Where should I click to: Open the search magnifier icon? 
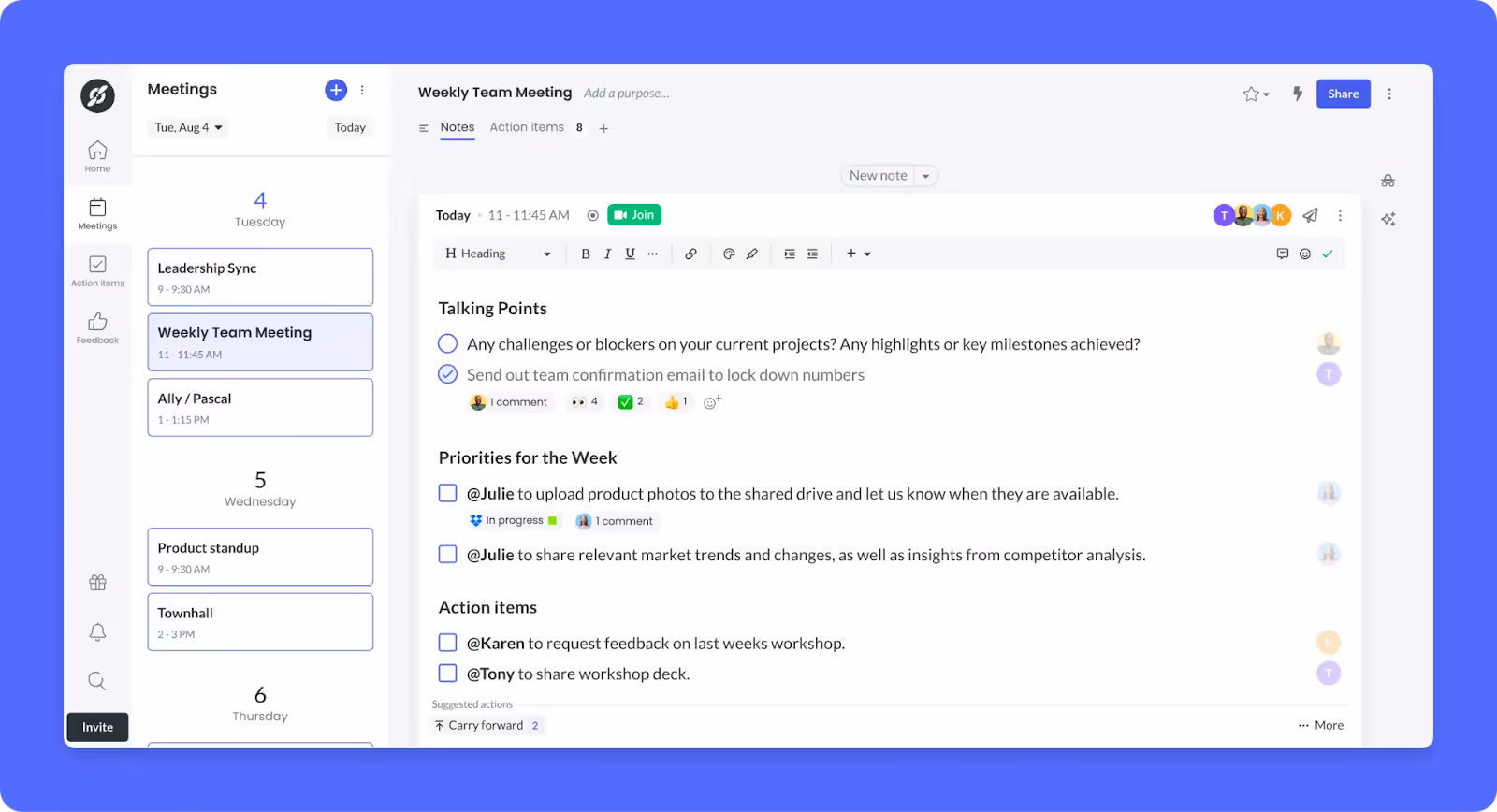(x=97, y=681)
